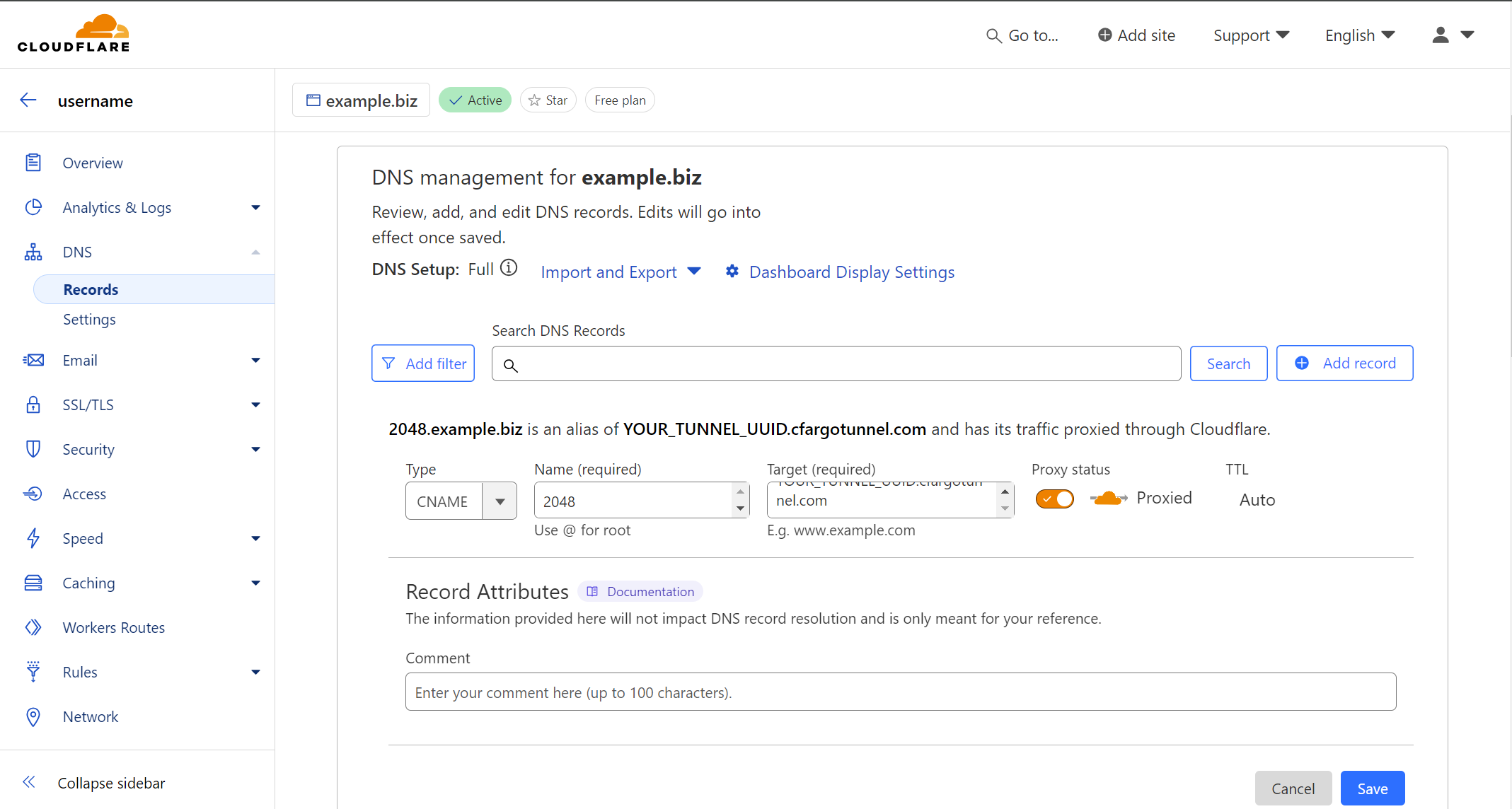1512x809 pixels.
Task: Open the Access page
Action: 84,494
